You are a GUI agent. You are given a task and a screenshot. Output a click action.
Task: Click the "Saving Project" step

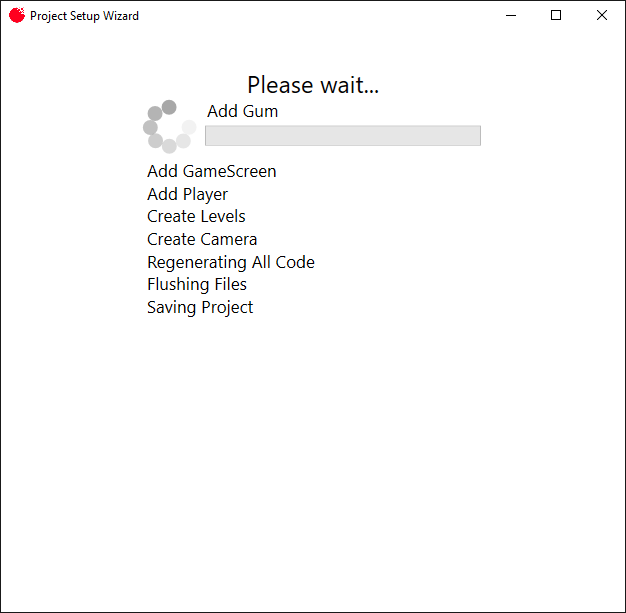[x=200, y=307]
